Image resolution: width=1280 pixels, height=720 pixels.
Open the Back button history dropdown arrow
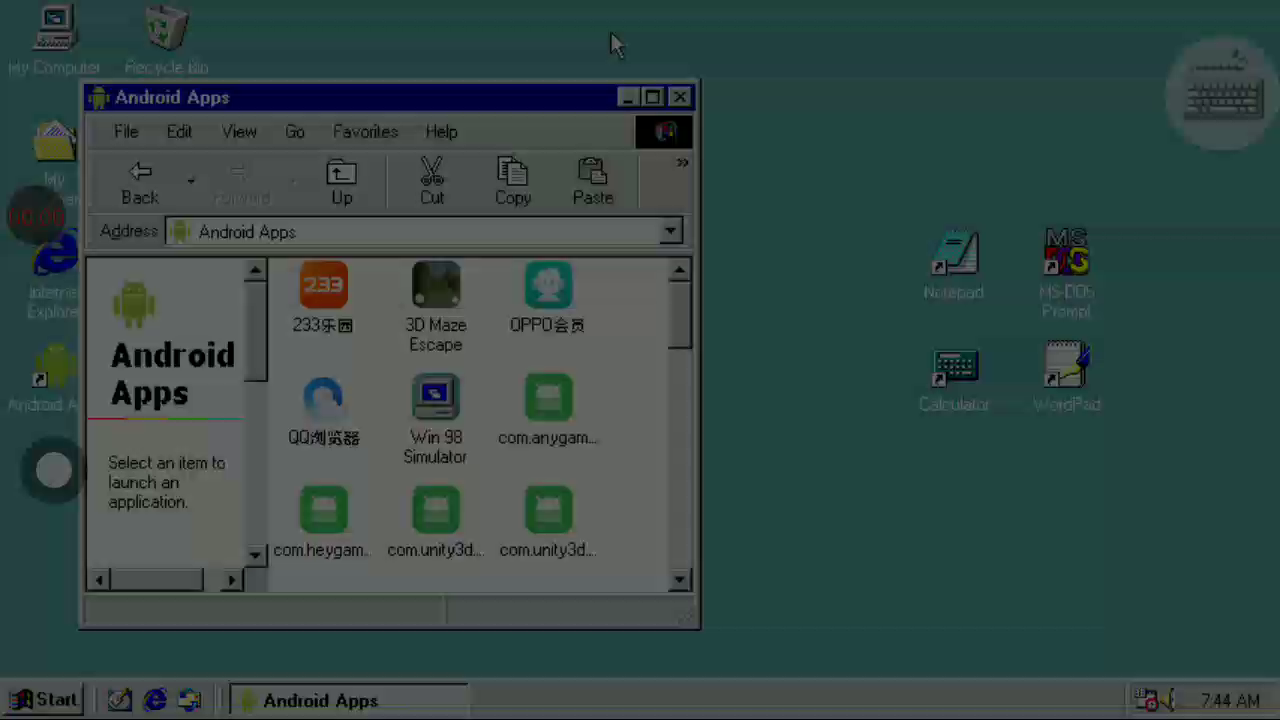point(190,182)
